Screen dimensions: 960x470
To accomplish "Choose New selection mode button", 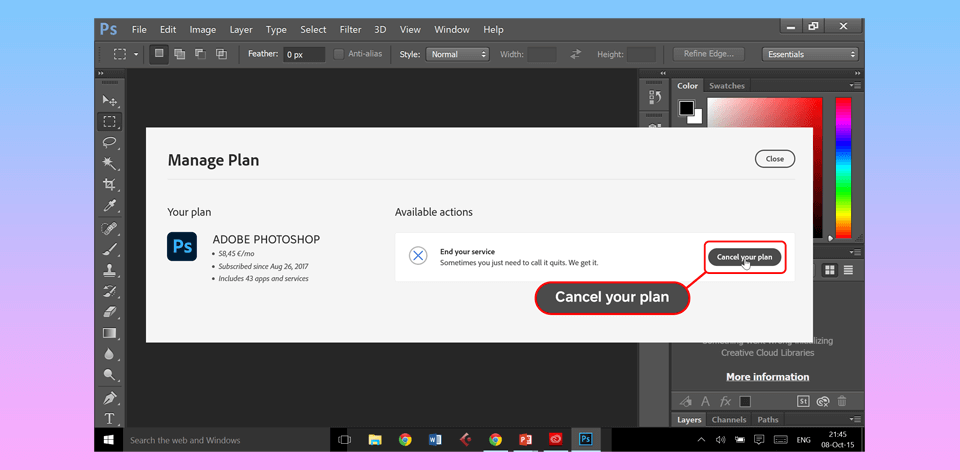I will tap(159, 54).
